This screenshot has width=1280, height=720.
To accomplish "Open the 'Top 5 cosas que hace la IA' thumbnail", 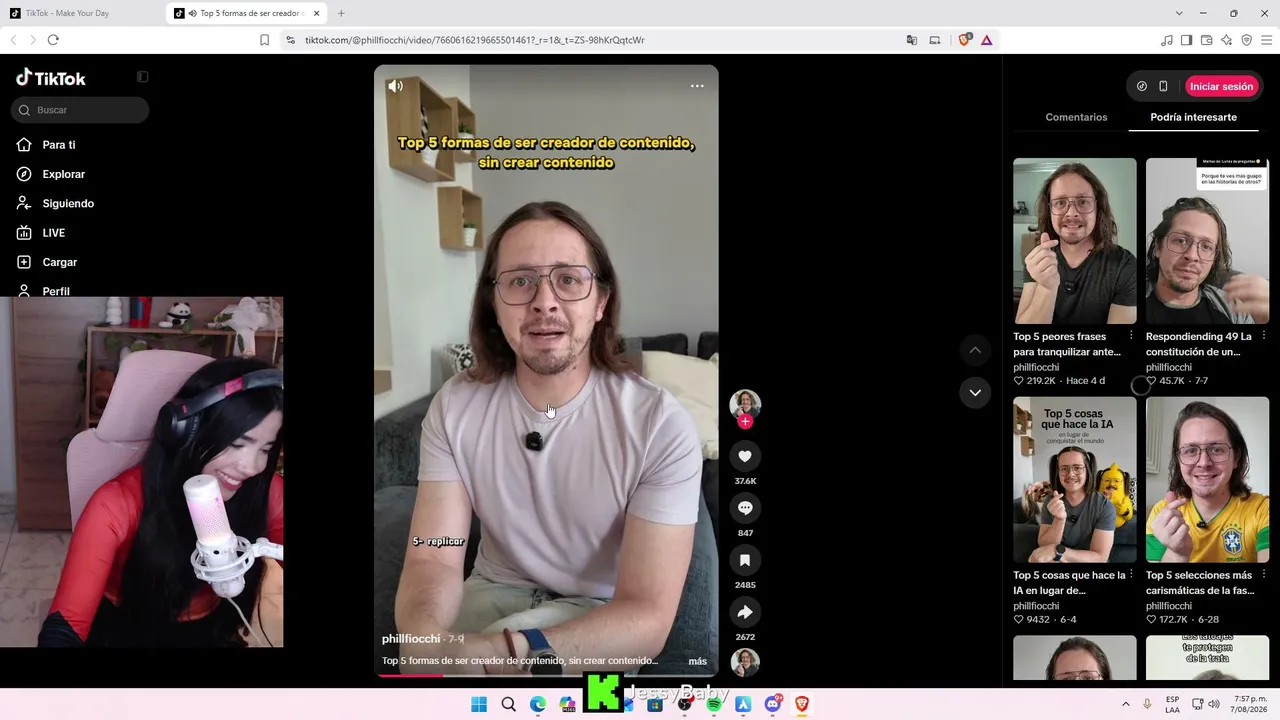I will tap(1075, 480).
